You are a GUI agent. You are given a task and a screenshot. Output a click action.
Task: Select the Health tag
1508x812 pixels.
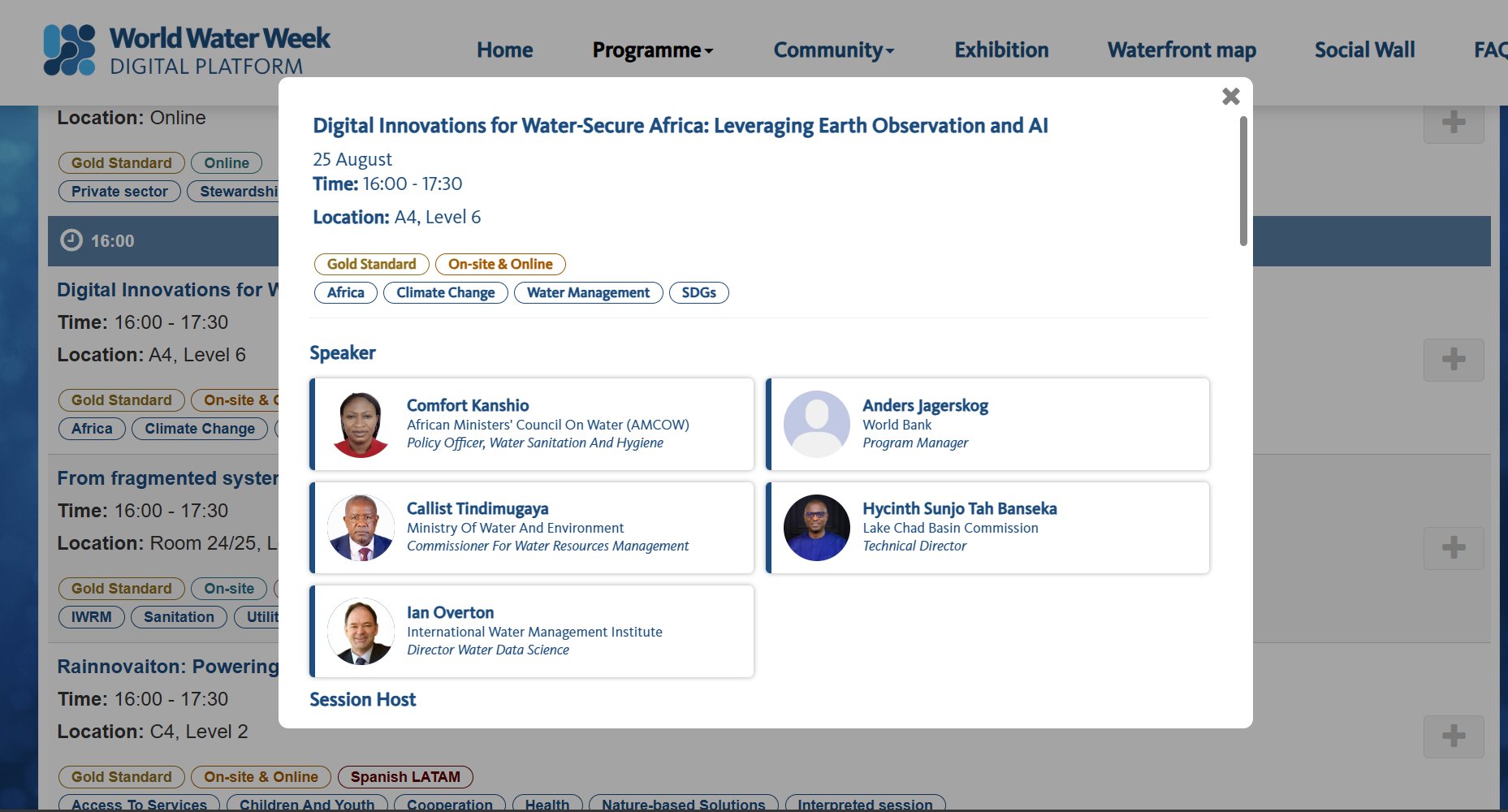click(x=547, y=805)
